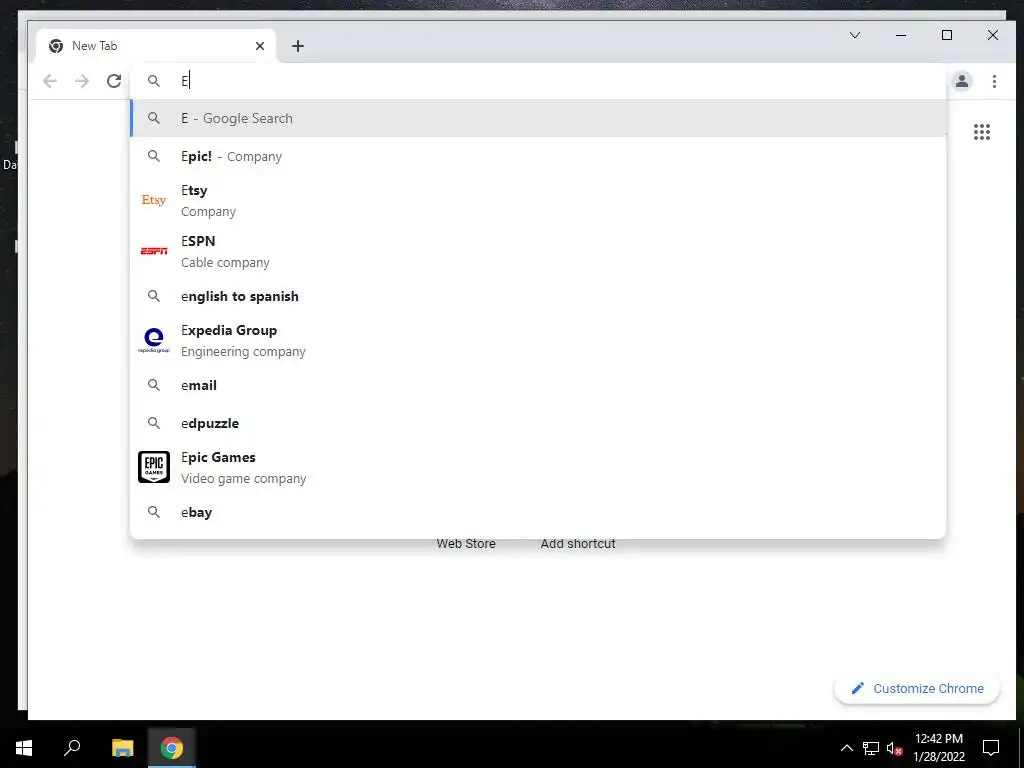Choose 'english to spanish' suggestion
This screenshot has width=1024, height=768.
tap(538, 296)
